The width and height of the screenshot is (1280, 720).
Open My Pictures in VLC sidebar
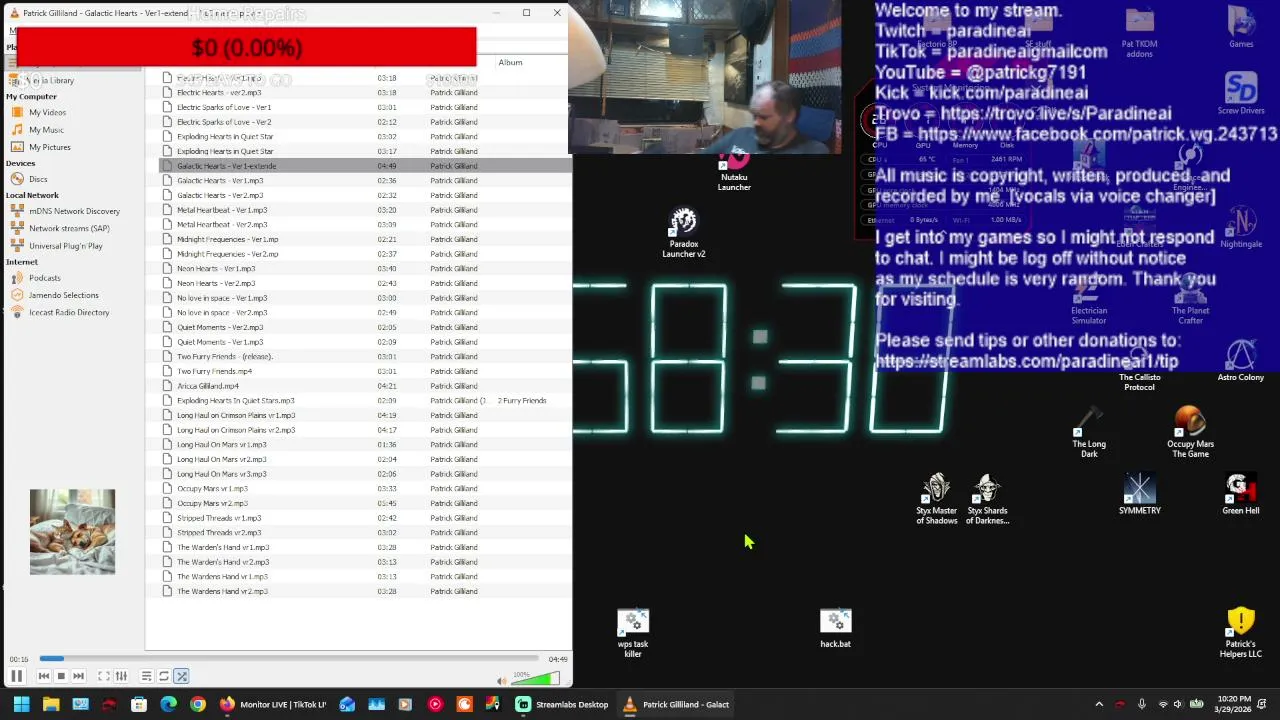49,147
